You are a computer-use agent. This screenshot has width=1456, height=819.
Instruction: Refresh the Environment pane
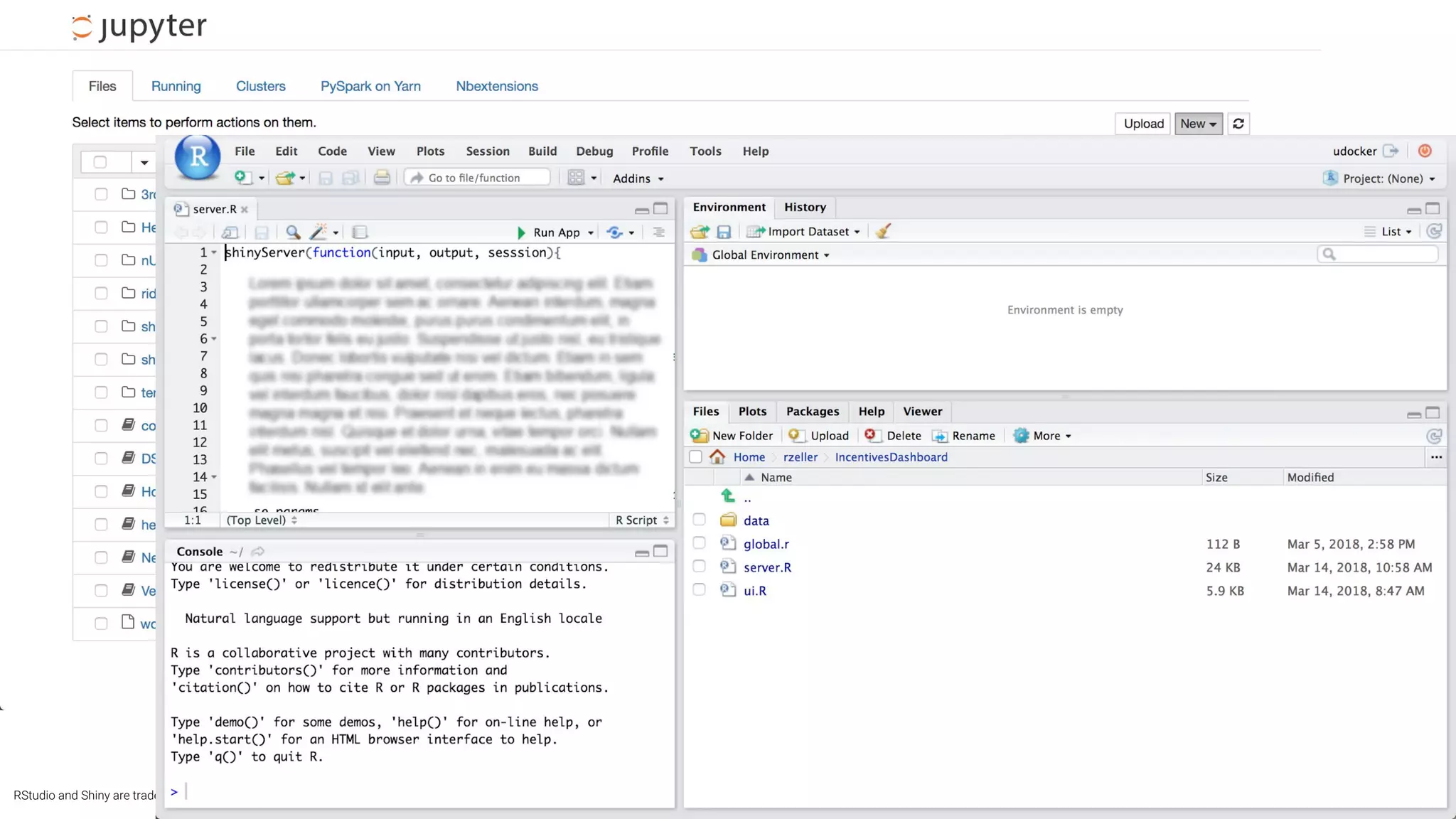click(x=1435, y=231)
